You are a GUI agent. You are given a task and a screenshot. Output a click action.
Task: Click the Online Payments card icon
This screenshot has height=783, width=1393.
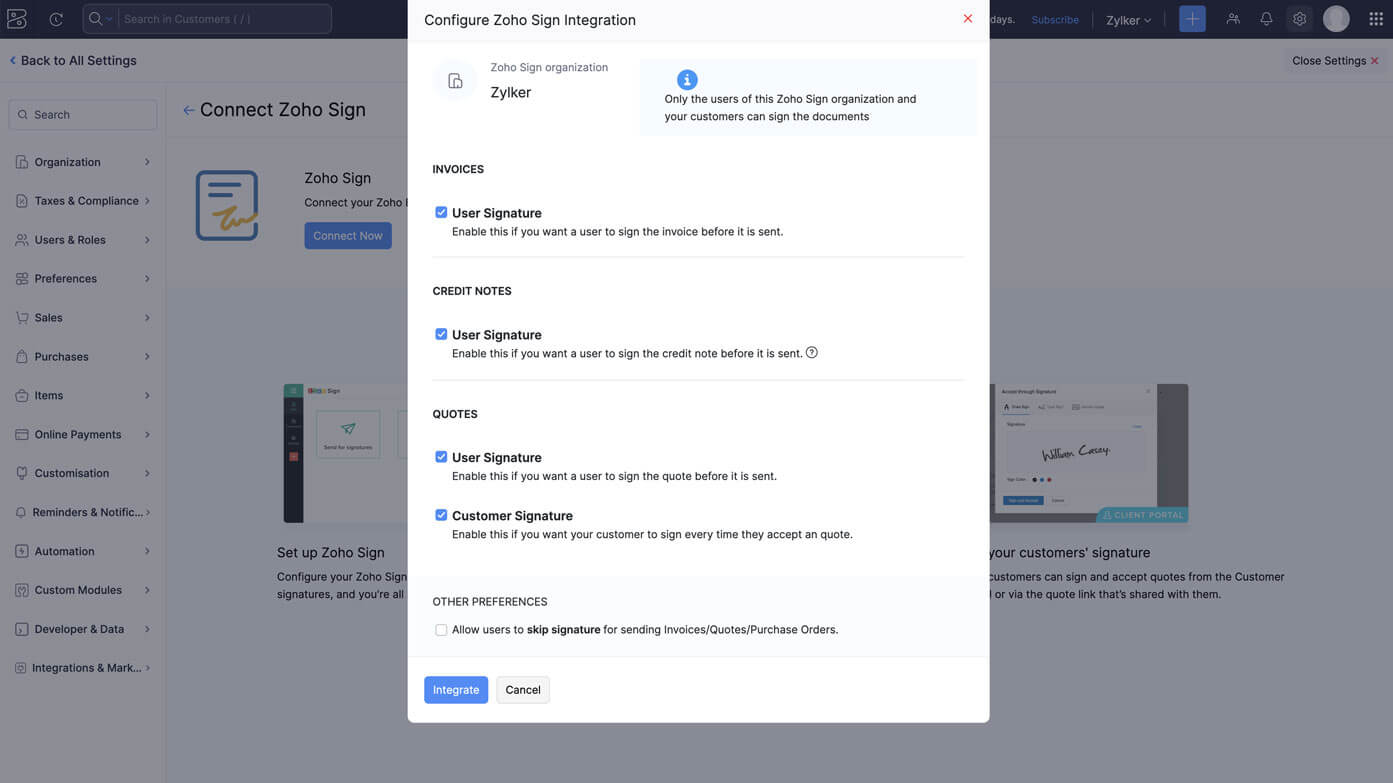22,435
